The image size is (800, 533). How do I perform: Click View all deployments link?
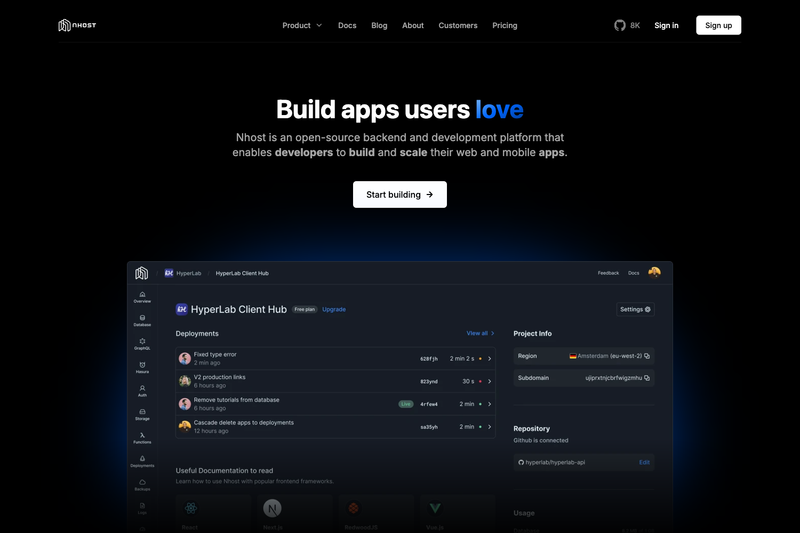tap(480, 333)
